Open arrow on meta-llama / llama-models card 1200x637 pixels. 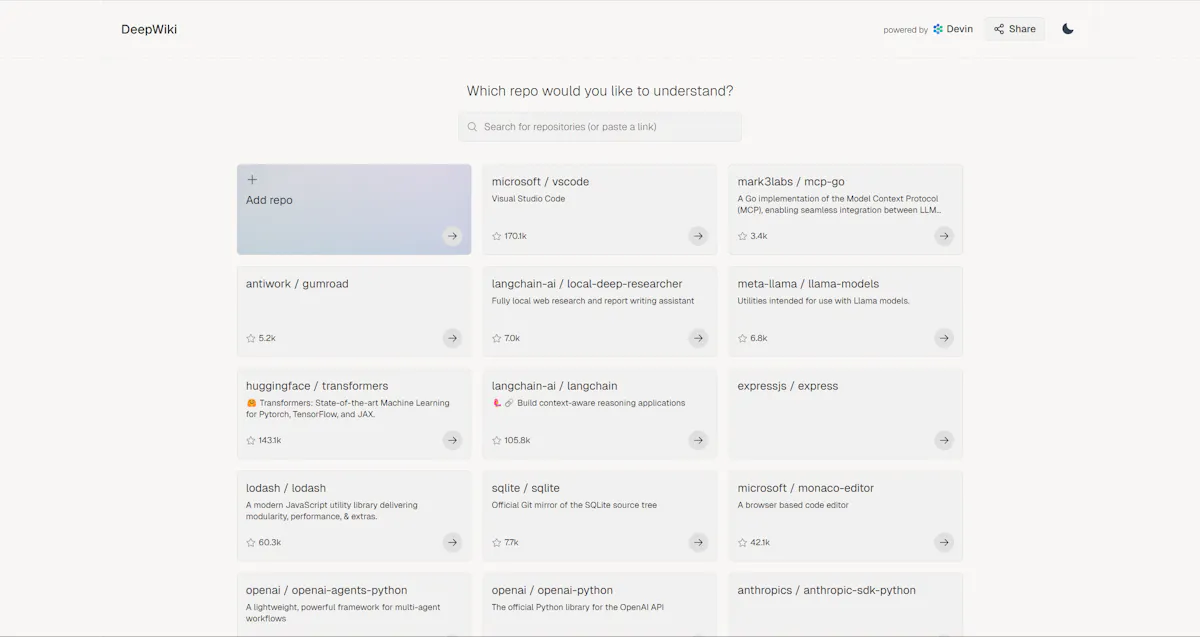coord(944,338)
